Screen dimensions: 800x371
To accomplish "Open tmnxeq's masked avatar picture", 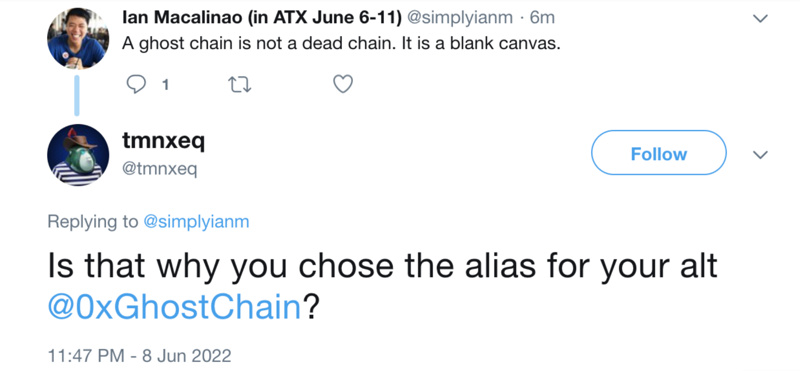I will [78, 155].
